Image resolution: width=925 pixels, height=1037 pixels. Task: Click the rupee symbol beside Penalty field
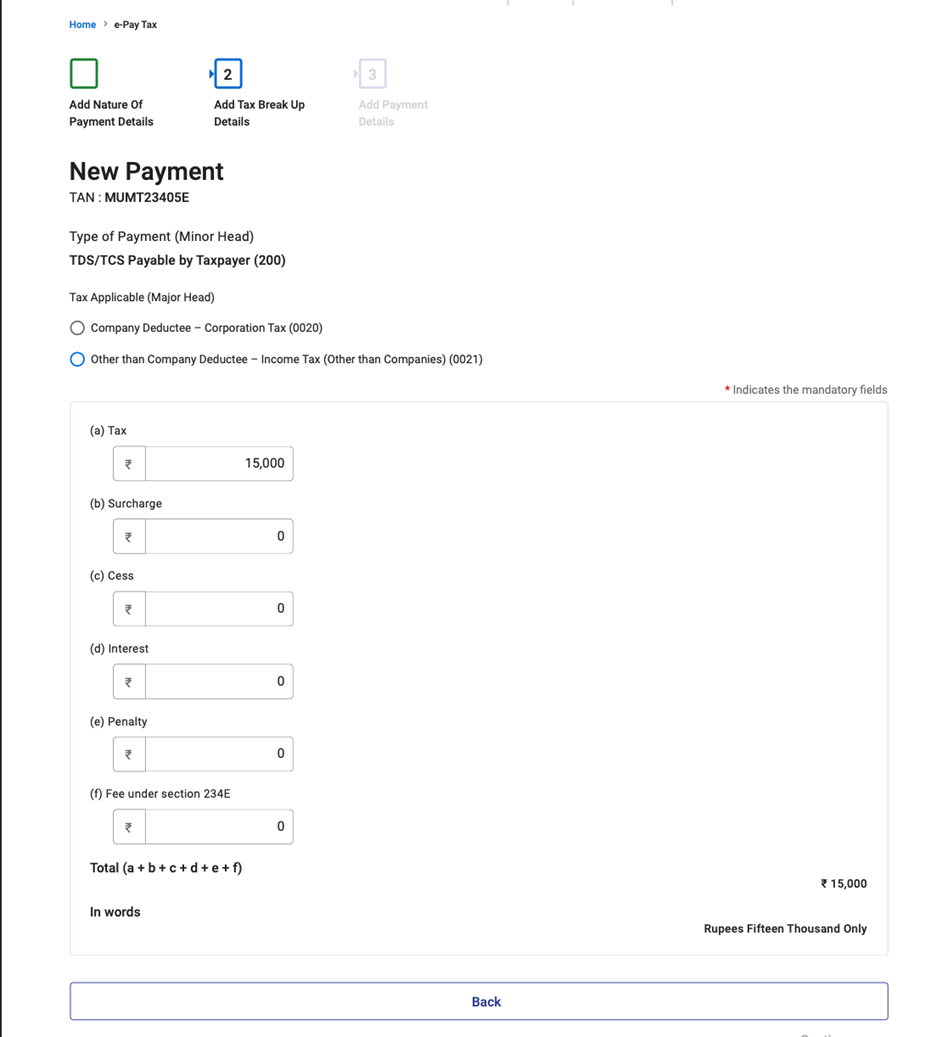point(129,754)
